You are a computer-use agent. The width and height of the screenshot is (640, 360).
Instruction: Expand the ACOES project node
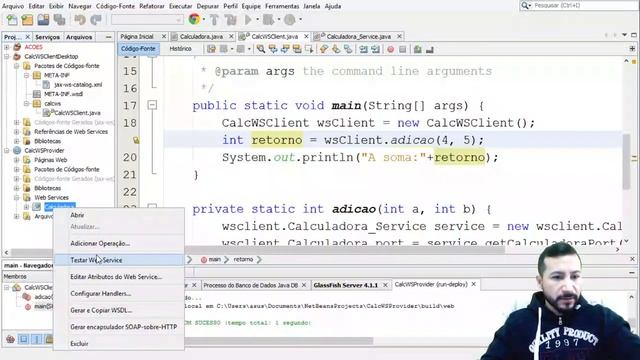tap(7, 47)
